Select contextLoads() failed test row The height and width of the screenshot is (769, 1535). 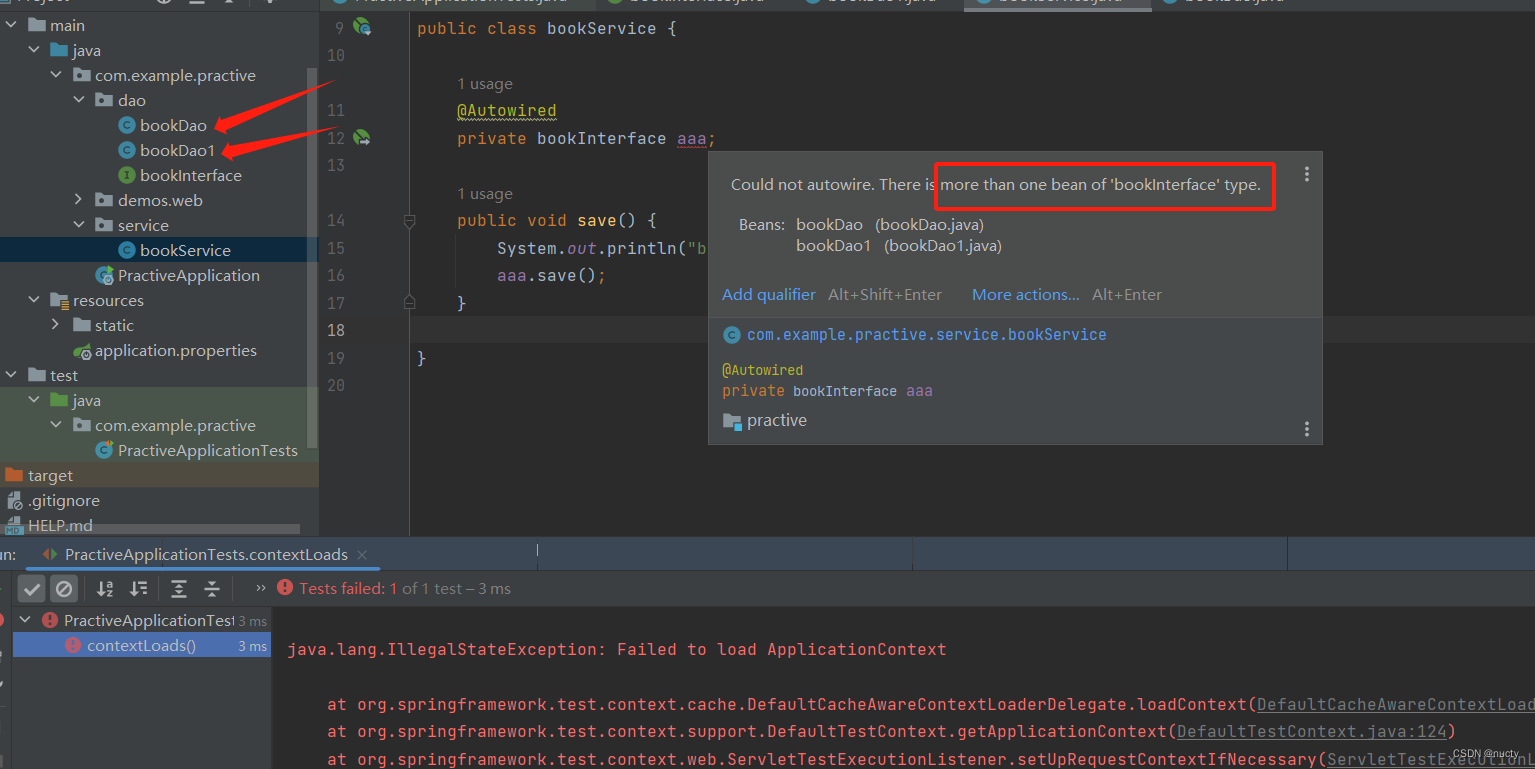pyautogui.click(x=140, y=646)
